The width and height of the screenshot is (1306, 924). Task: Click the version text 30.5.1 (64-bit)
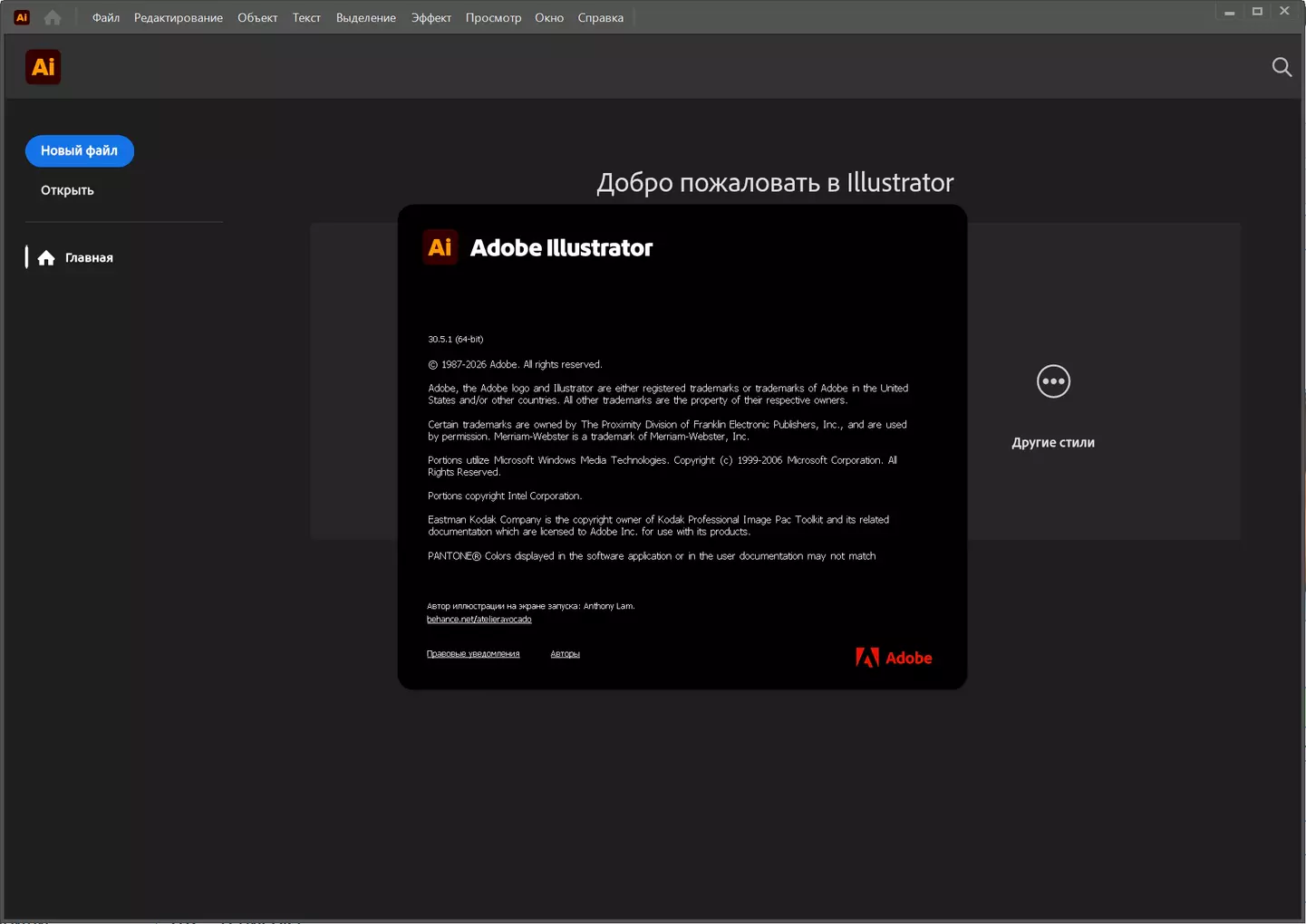456,339
